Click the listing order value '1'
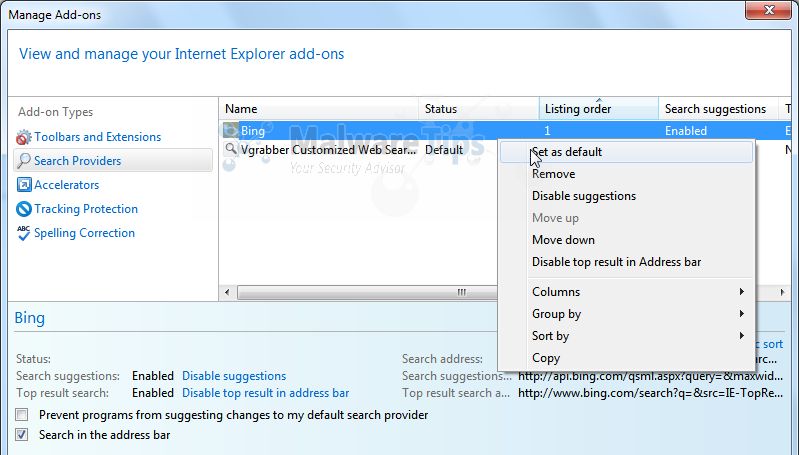 (x=547, y=131)
